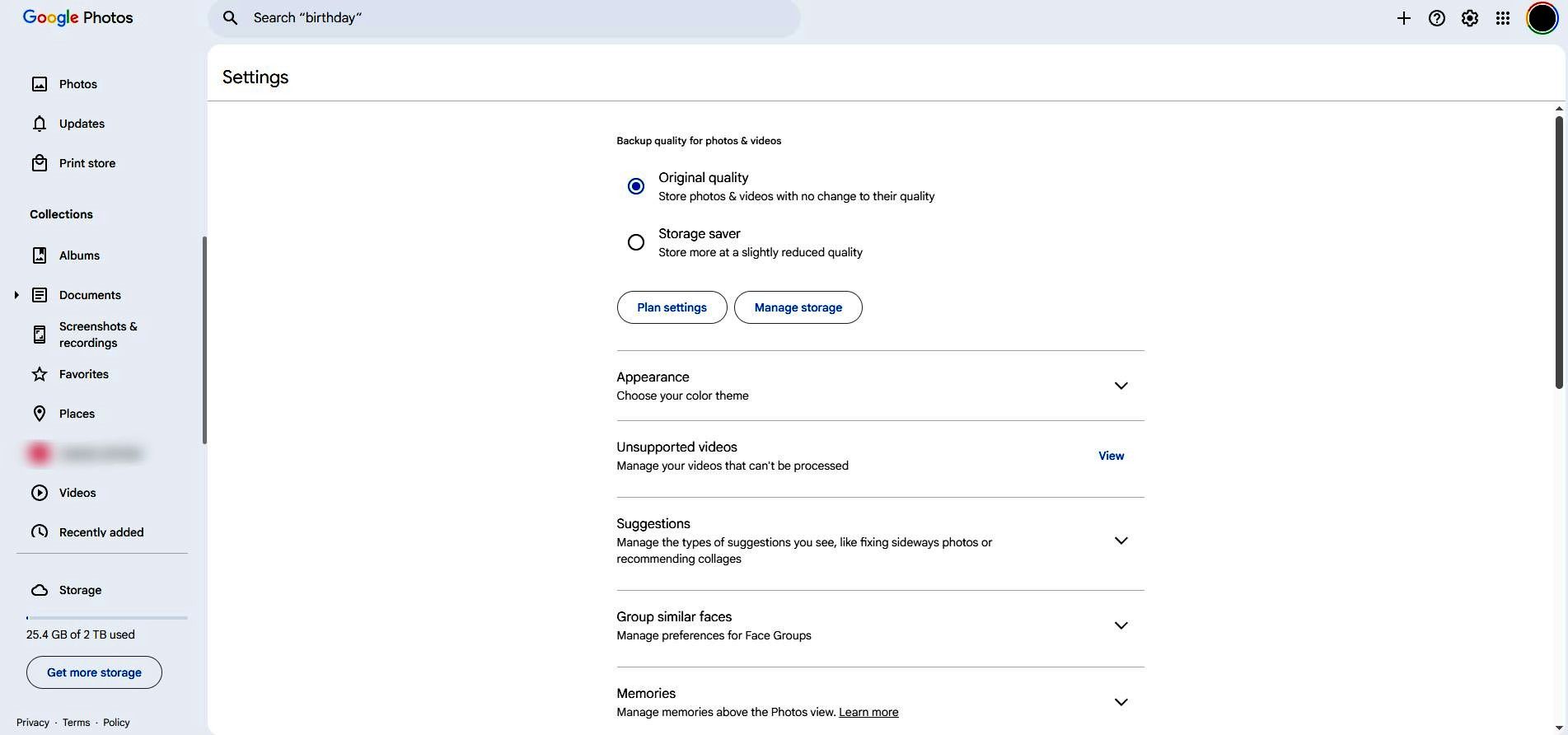
Task: Expand the Group similar faces section
Action: [1121, 625]
